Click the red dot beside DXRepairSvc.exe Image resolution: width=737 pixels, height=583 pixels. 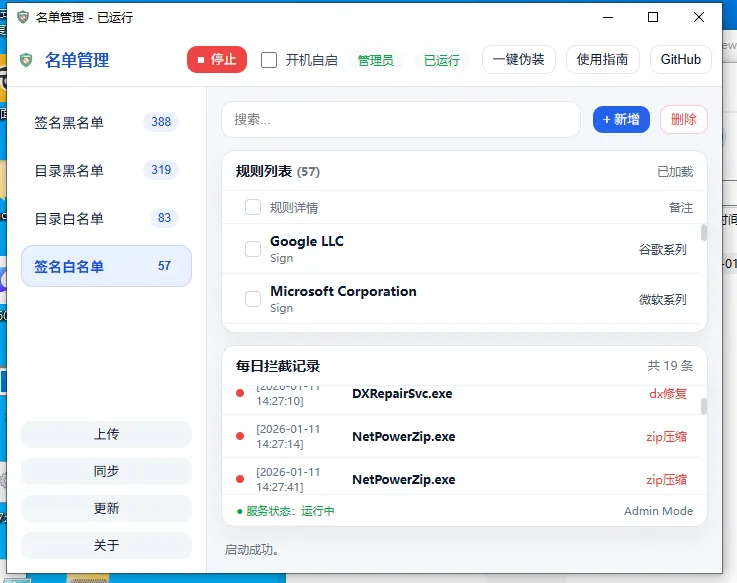click(x=240, y=393)
